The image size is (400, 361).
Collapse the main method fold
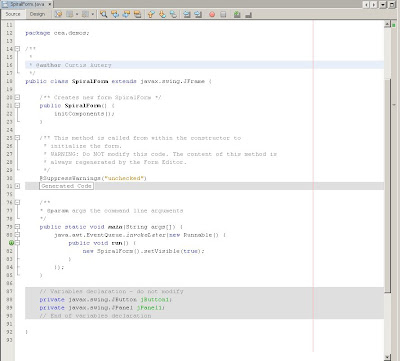pyautogui.click(x=17, y=227)
